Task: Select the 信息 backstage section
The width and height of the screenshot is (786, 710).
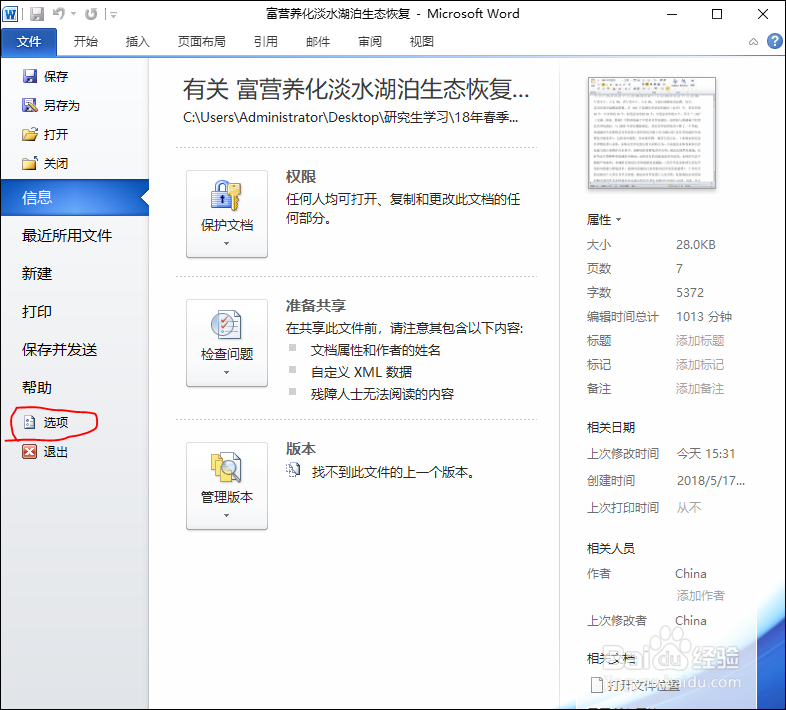Action: 75,198
